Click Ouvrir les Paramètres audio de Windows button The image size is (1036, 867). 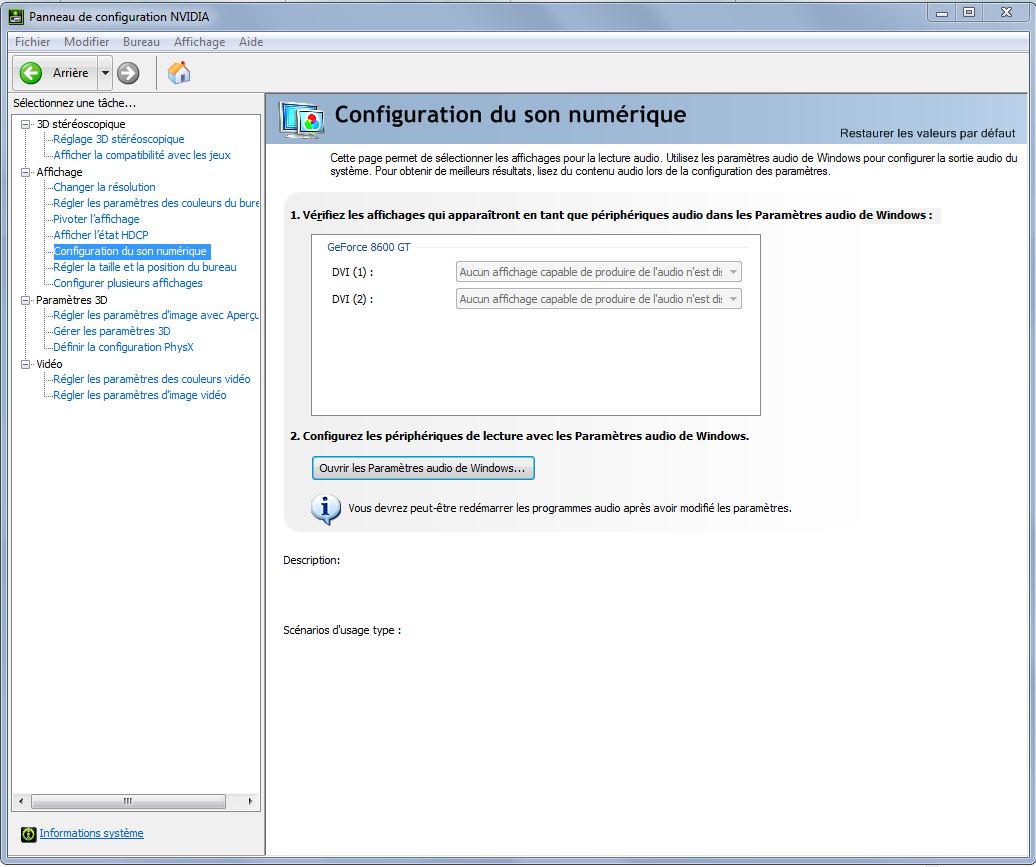pyautogui.click(x=423, y=468)
